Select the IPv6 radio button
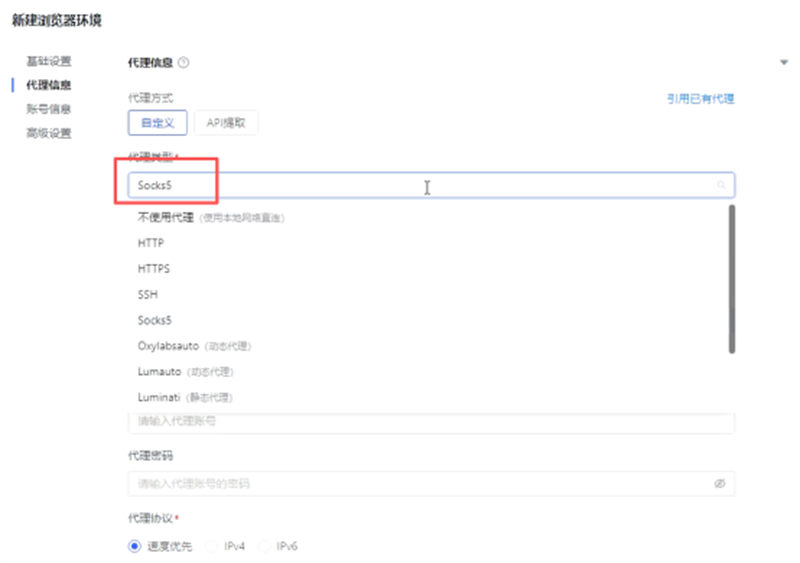Screen dimensions: 800x563 click(264, 546)
